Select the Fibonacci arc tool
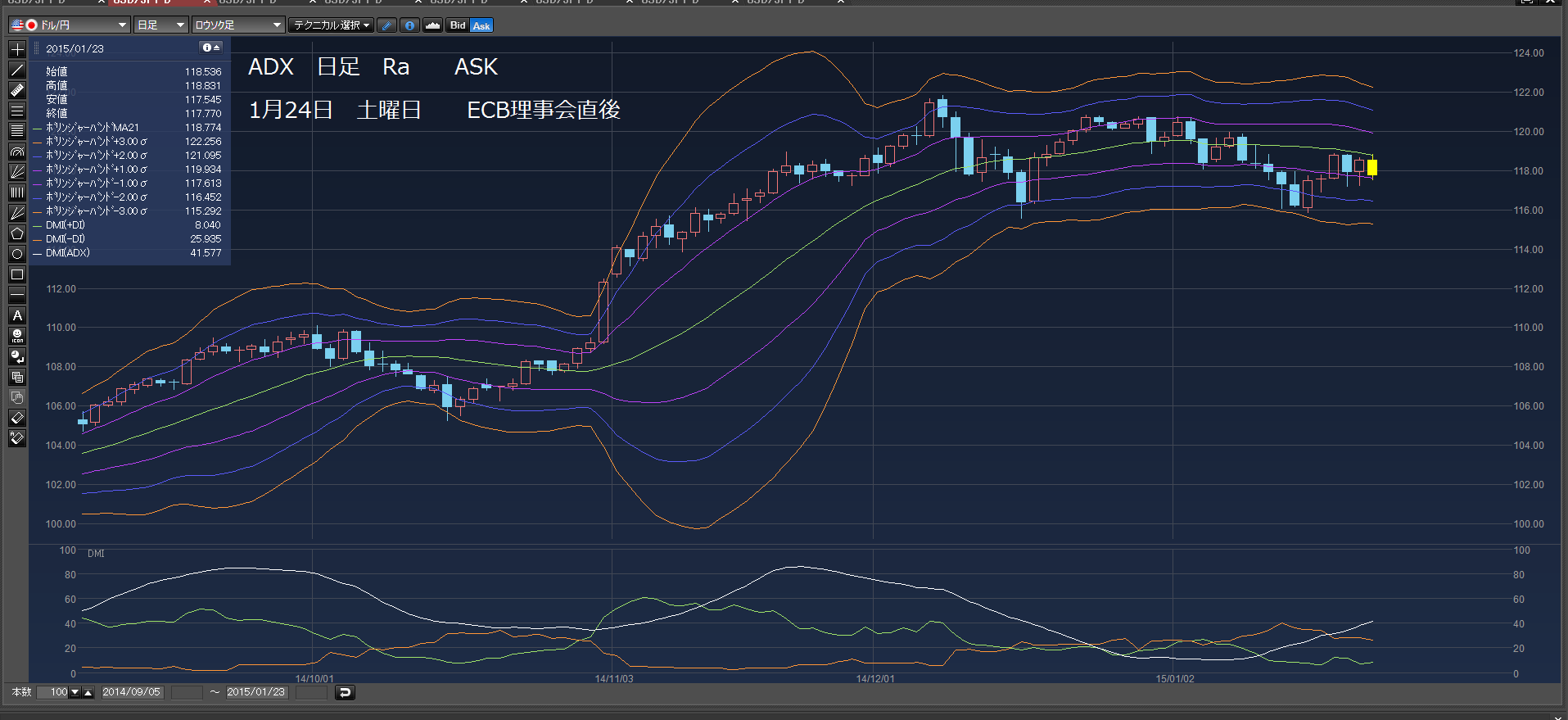The image size is (1568, 720). click(17, 152)
